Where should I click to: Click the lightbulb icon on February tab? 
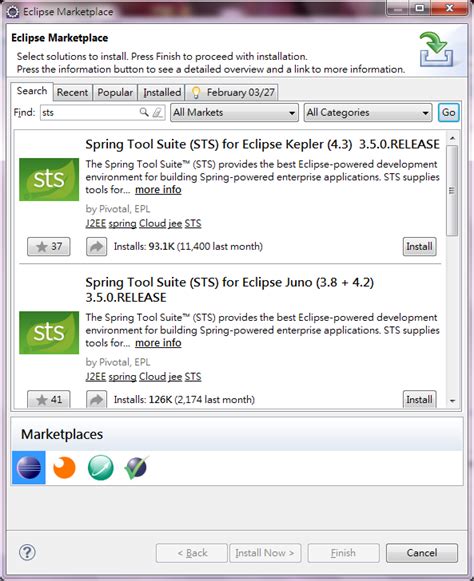(x=196, y=92)
